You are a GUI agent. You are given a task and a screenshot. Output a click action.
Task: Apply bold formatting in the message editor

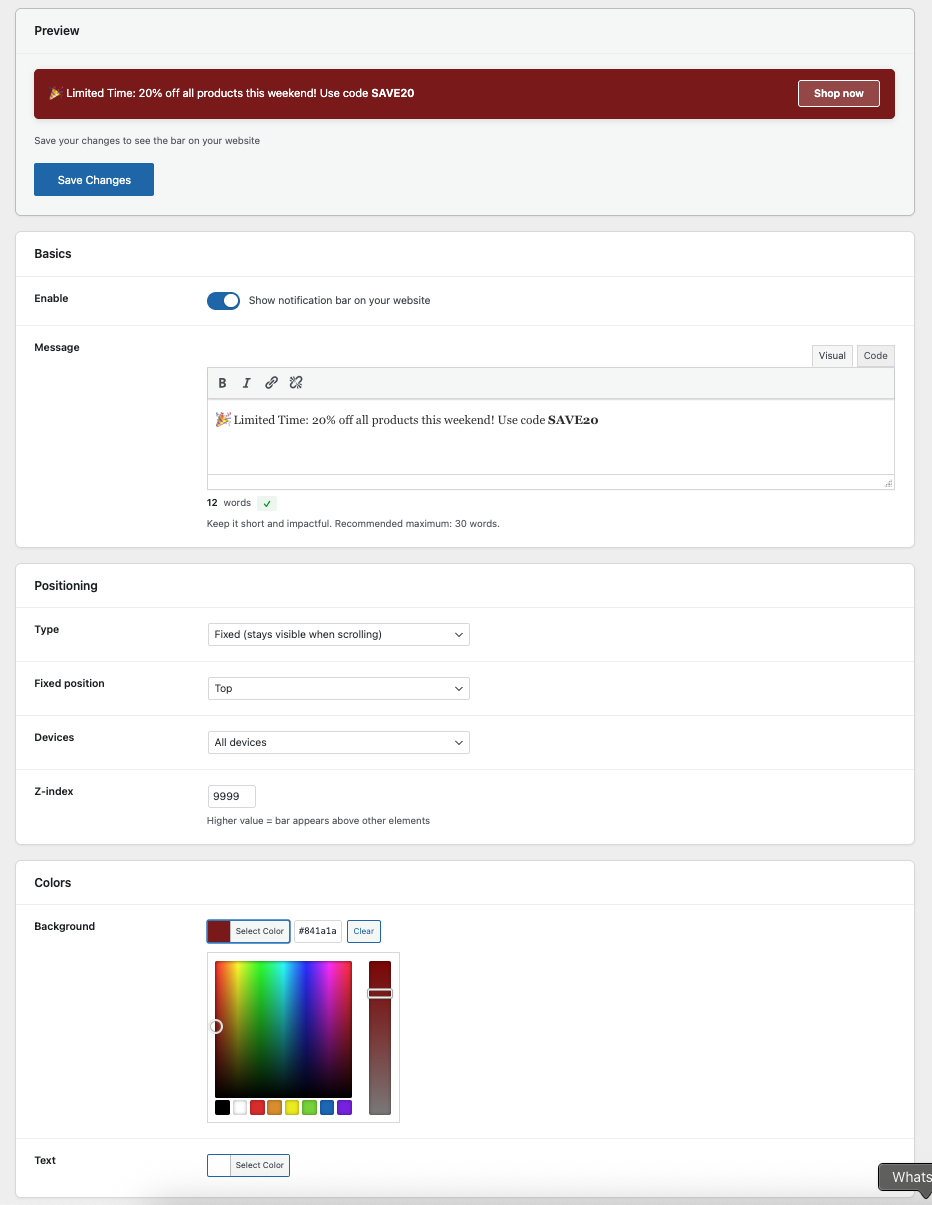coord(222,383)
